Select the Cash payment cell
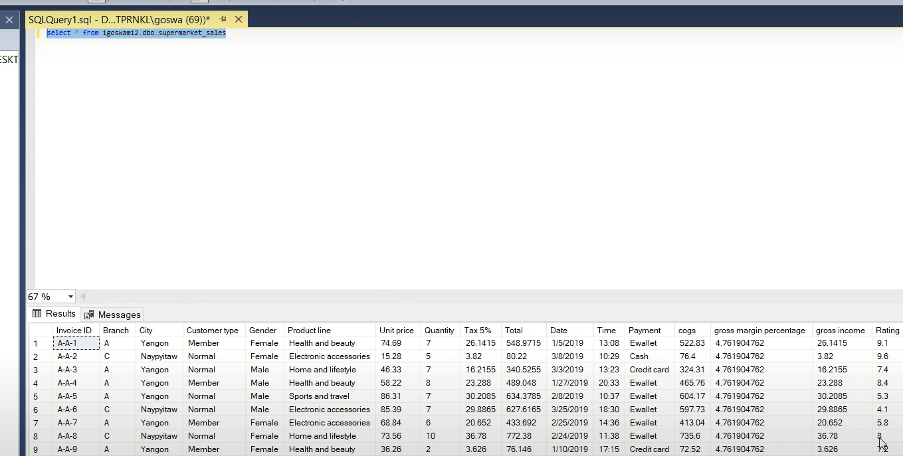This screenshot has height=456, width=904. click(x=639, y=356)
